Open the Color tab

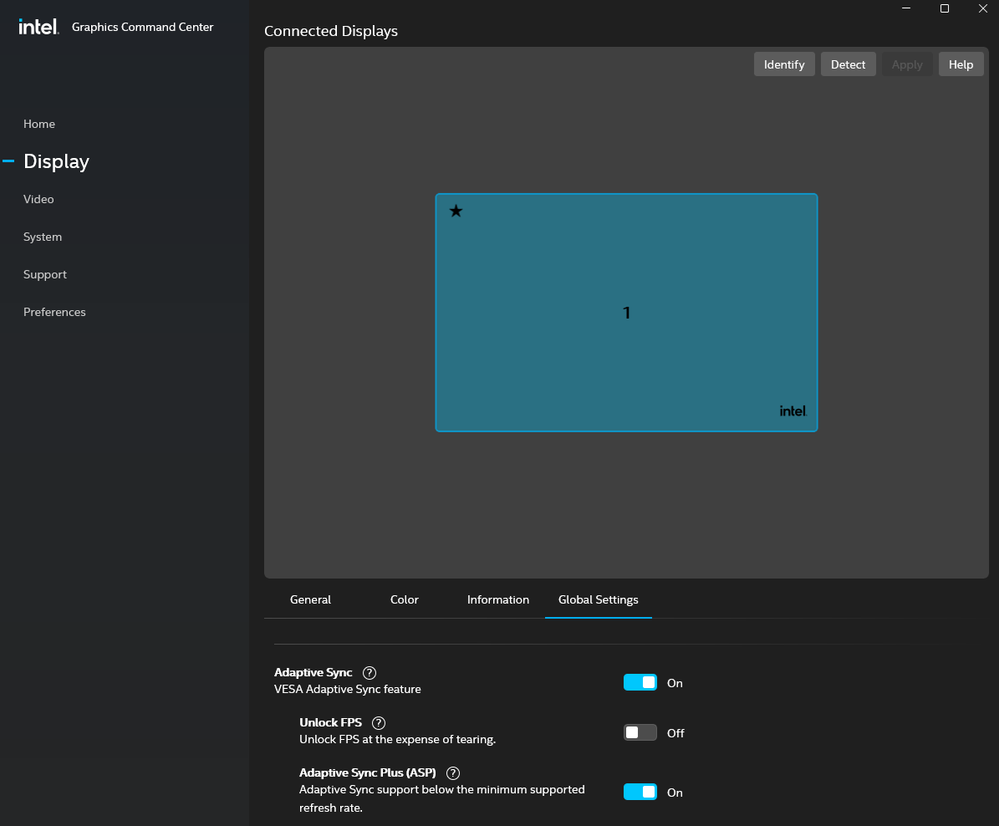pos(404,600)
